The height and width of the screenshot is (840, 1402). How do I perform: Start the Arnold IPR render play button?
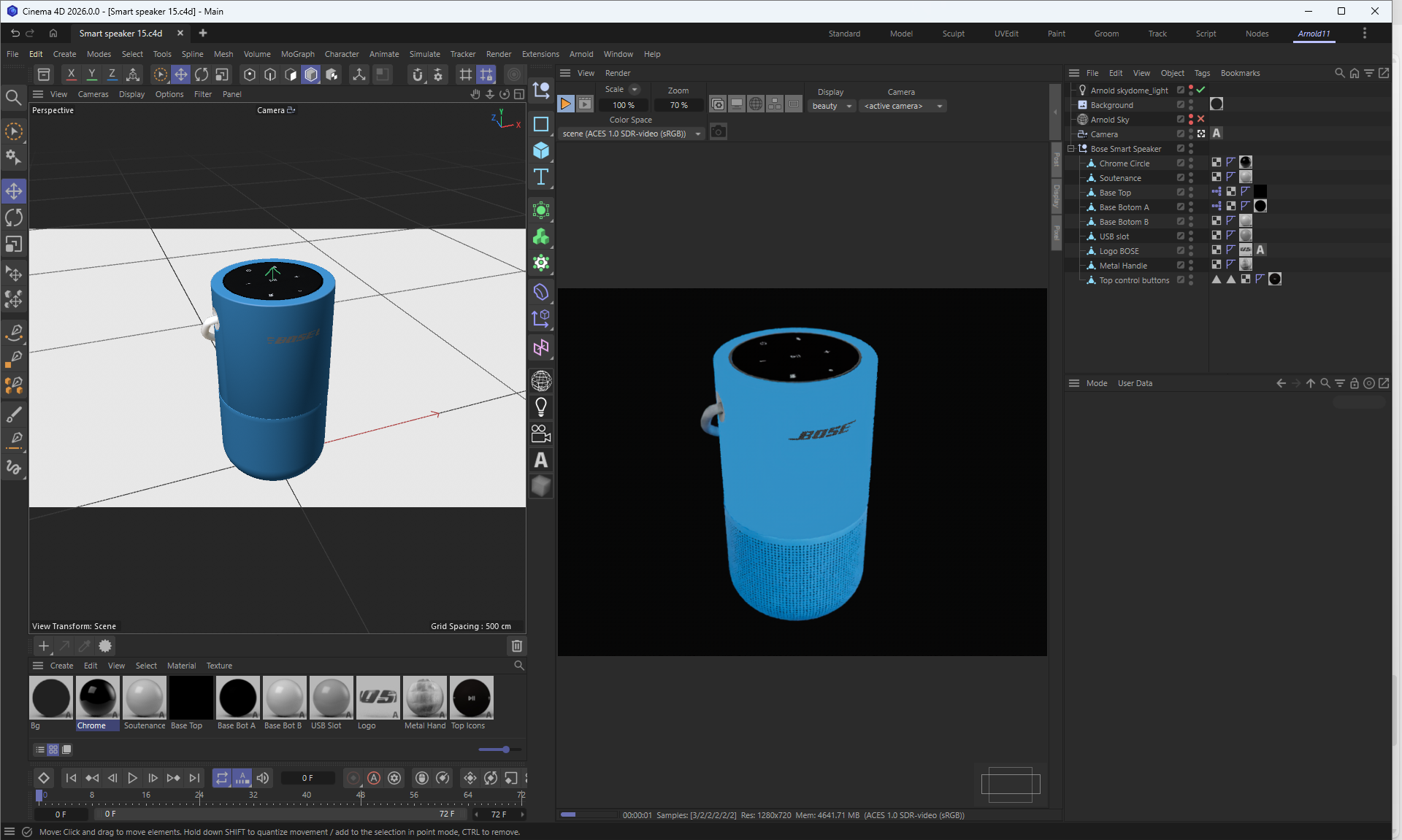point(566,104)
